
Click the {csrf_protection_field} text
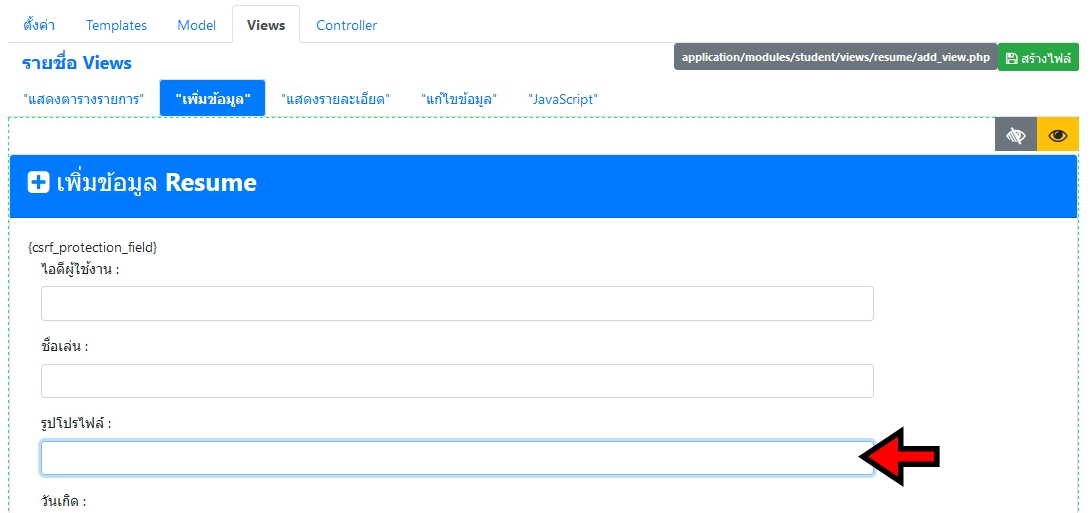pos(93,247)
